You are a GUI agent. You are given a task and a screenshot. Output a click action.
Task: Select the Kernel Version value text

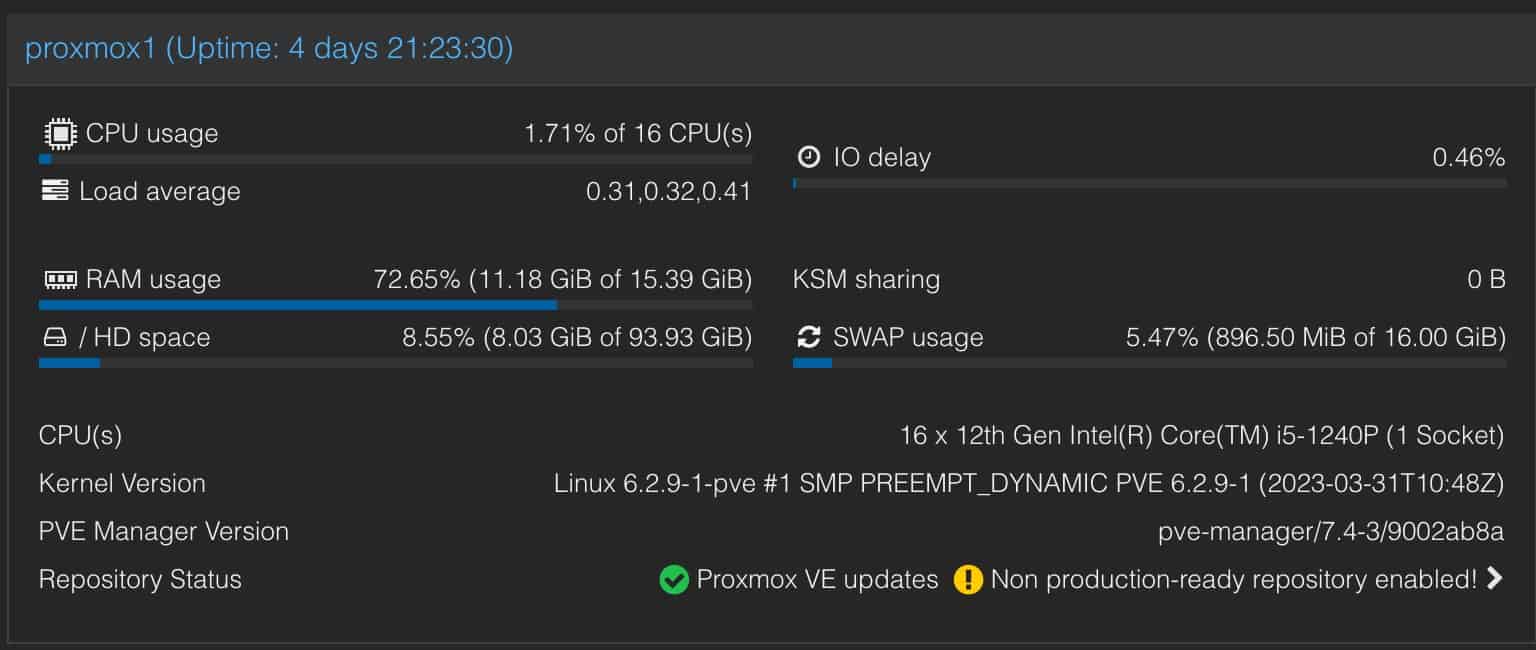(x=1029, y=483)
